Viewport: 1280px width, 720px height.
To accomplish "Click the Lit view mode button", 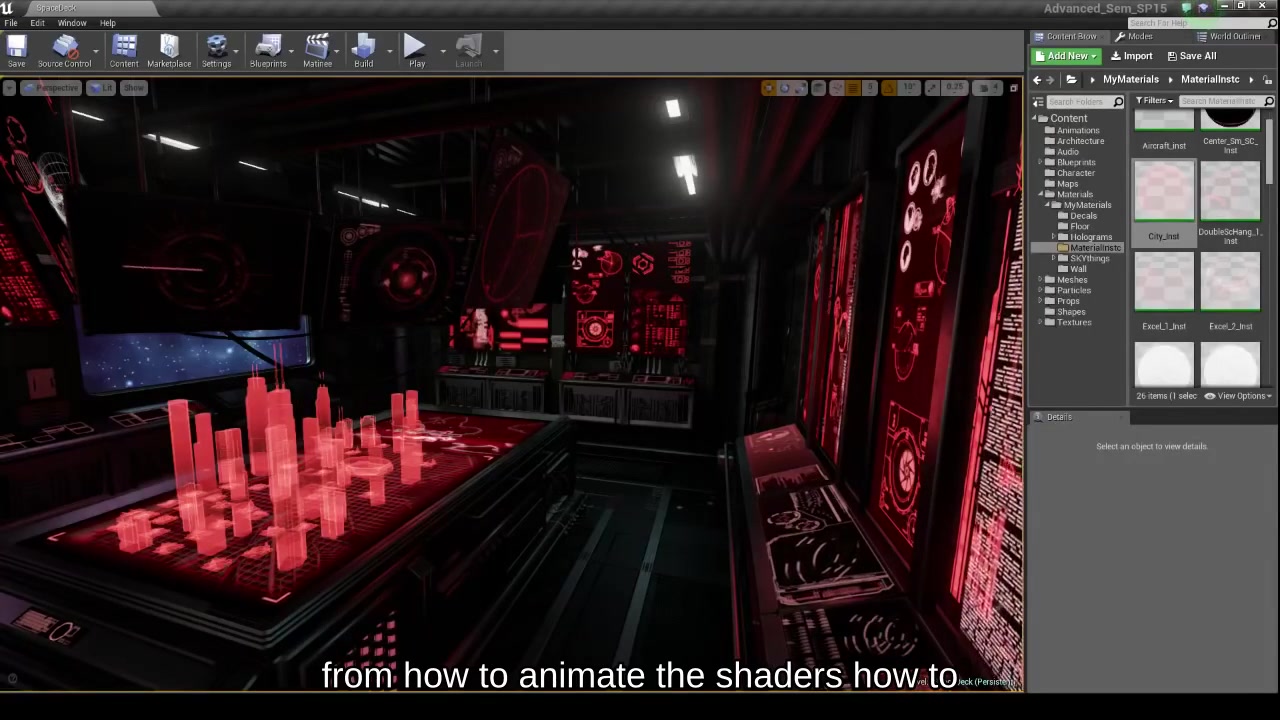I will point(101,88).
